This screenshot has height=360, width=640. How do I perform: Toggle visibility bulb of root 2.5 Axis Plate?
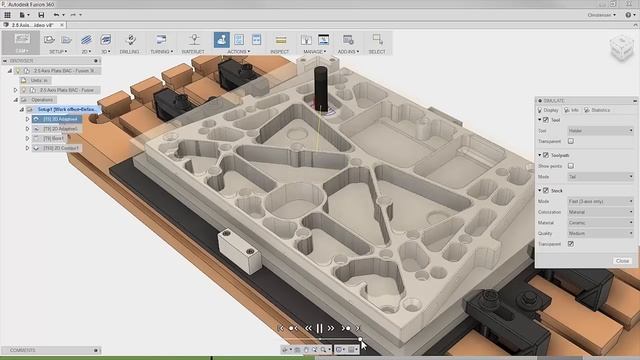[18, 71]
